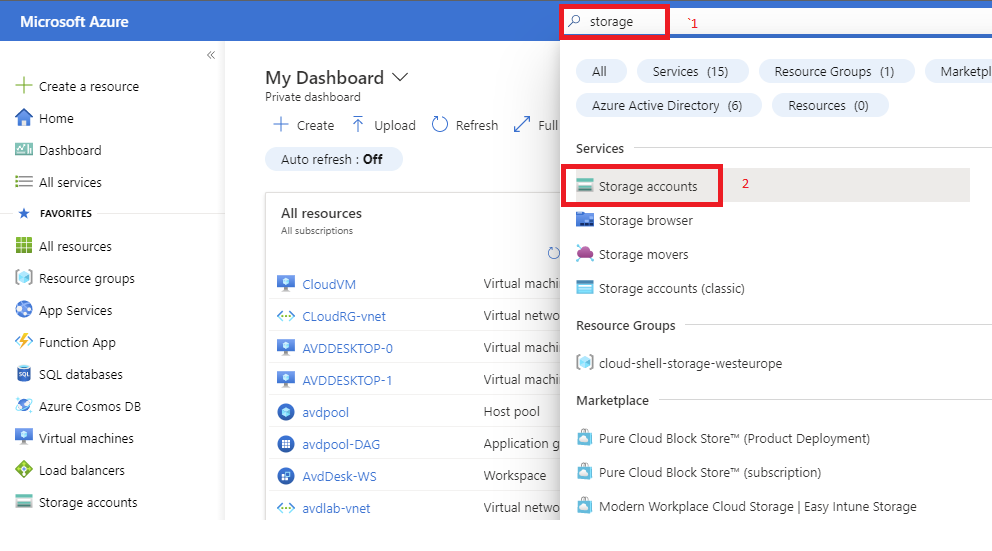Click the Storage accounts search result

point(647,186)
